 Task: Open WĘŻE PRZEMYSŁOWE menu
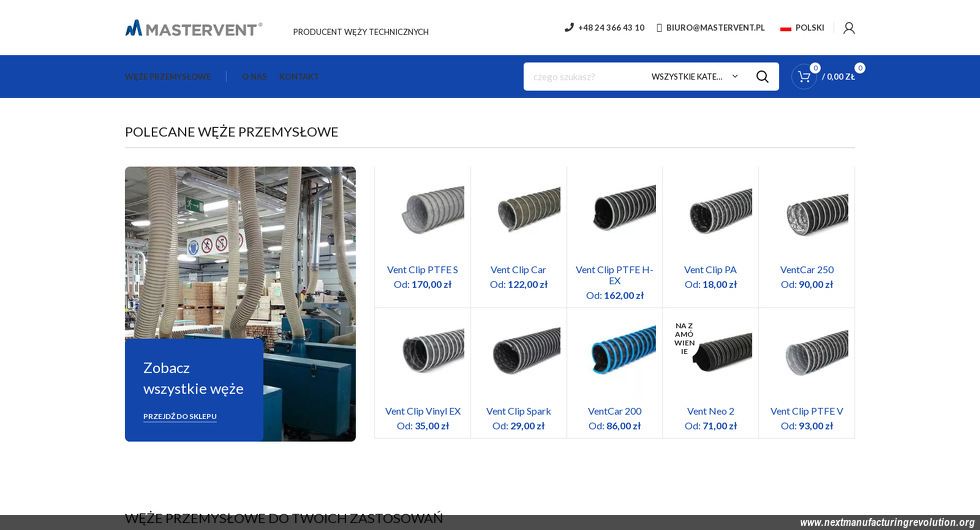[x=168, y=76]
